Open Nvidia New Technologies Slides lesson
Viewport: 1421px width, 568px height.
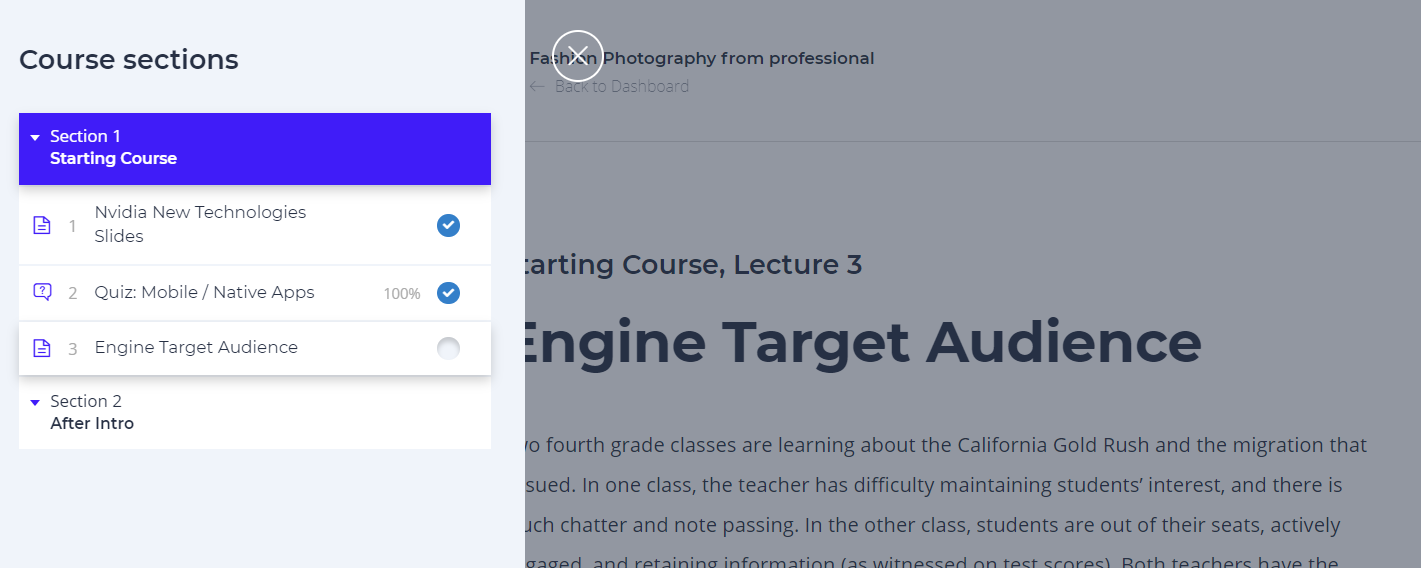200,224
